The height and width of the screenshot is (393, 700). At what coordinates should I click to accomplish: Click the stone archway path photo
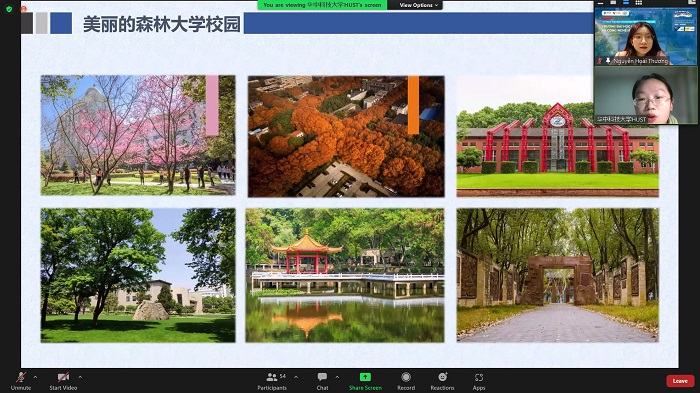click(558, 275)
